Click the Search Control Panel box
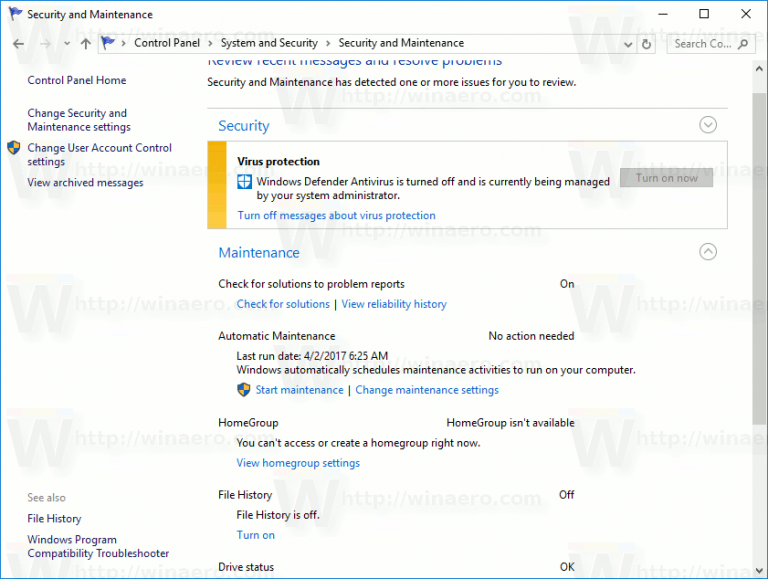768x579 pixels. [702, 43]
